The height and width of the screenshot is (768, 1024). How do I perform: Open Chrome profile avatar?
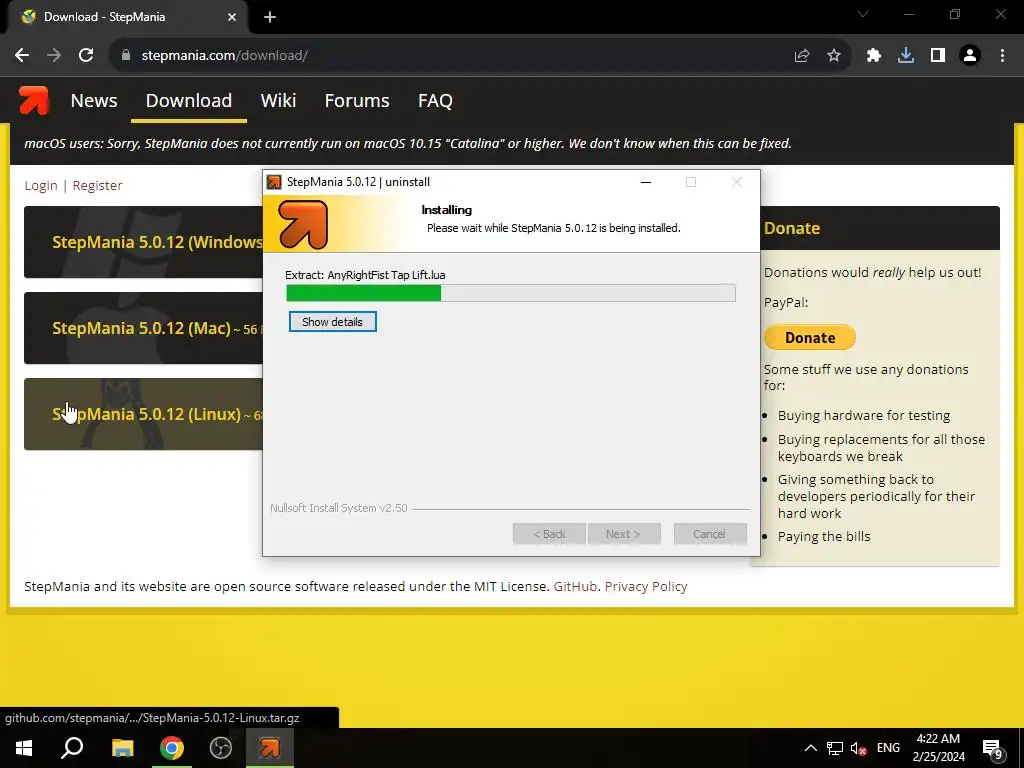970,56
